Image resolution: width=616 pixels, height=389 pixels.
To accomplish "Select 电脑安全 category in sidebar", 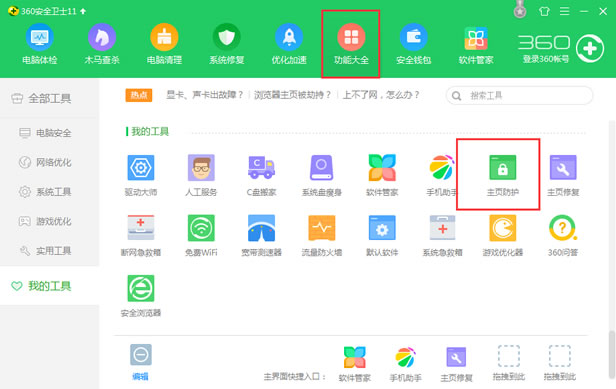I will click(x=50, y=133).
